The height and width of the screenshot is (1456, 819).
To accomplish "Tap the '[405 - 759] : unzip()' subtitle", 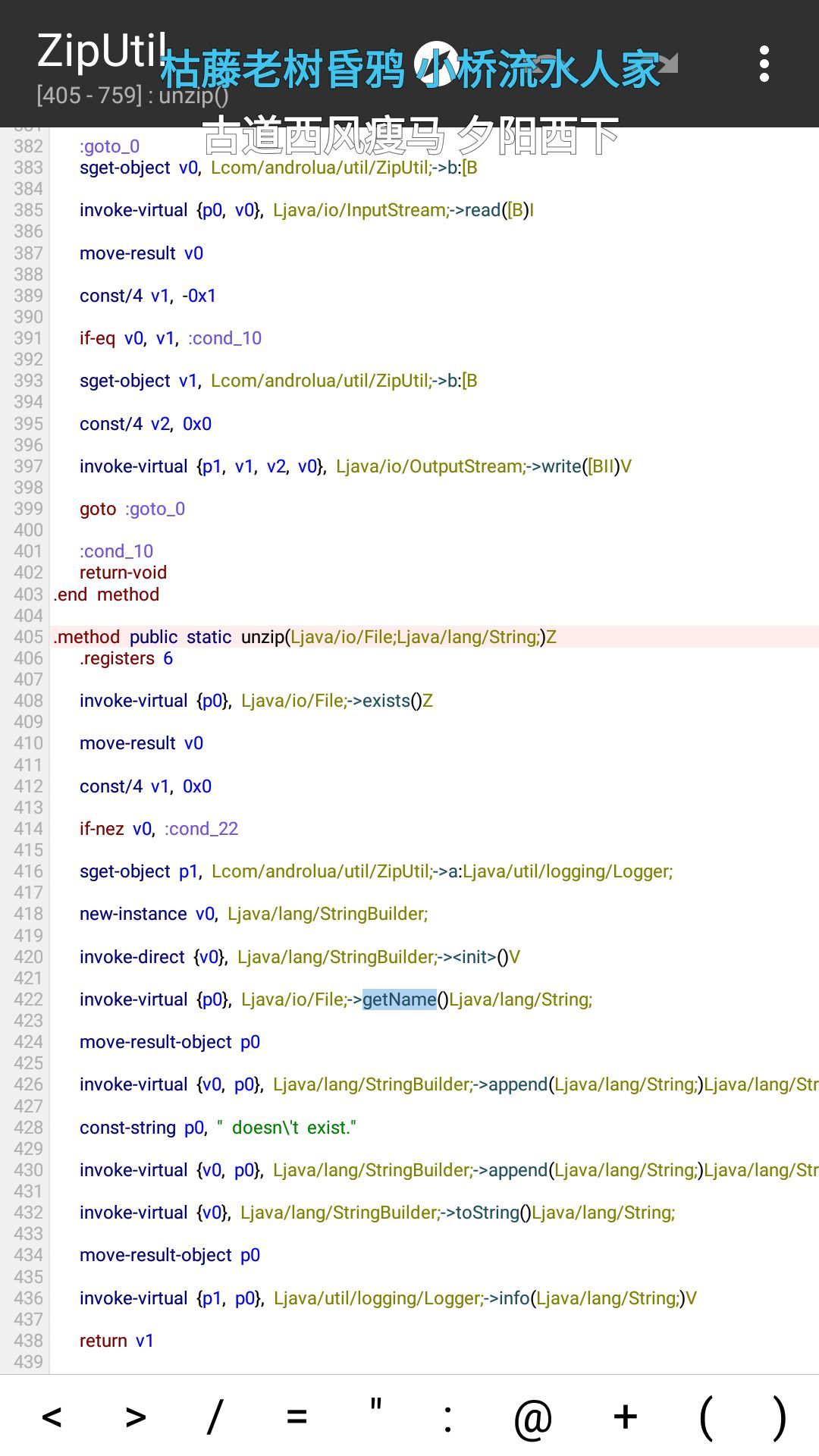I will 132,96.
